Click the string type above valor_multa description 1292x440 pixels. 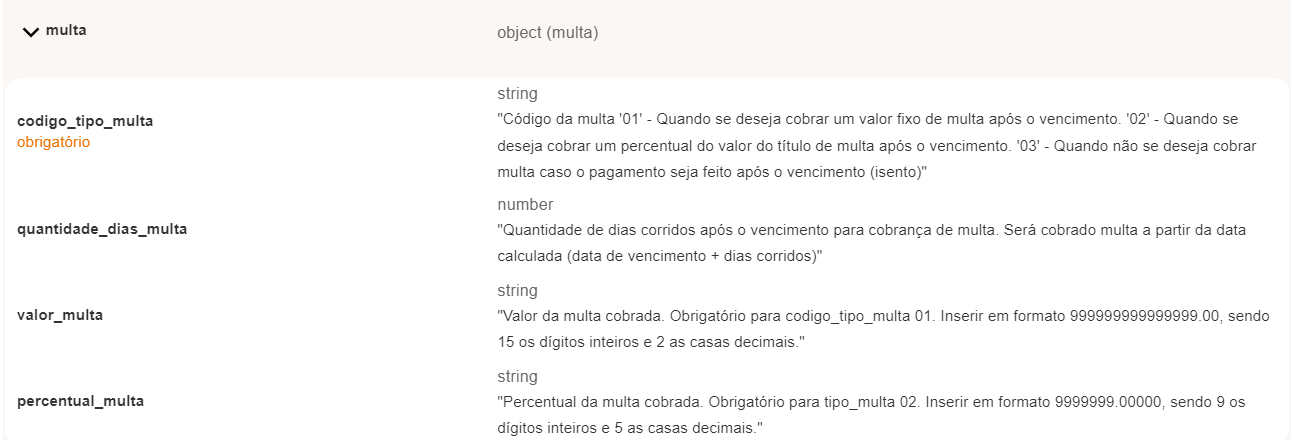(517, 291)
